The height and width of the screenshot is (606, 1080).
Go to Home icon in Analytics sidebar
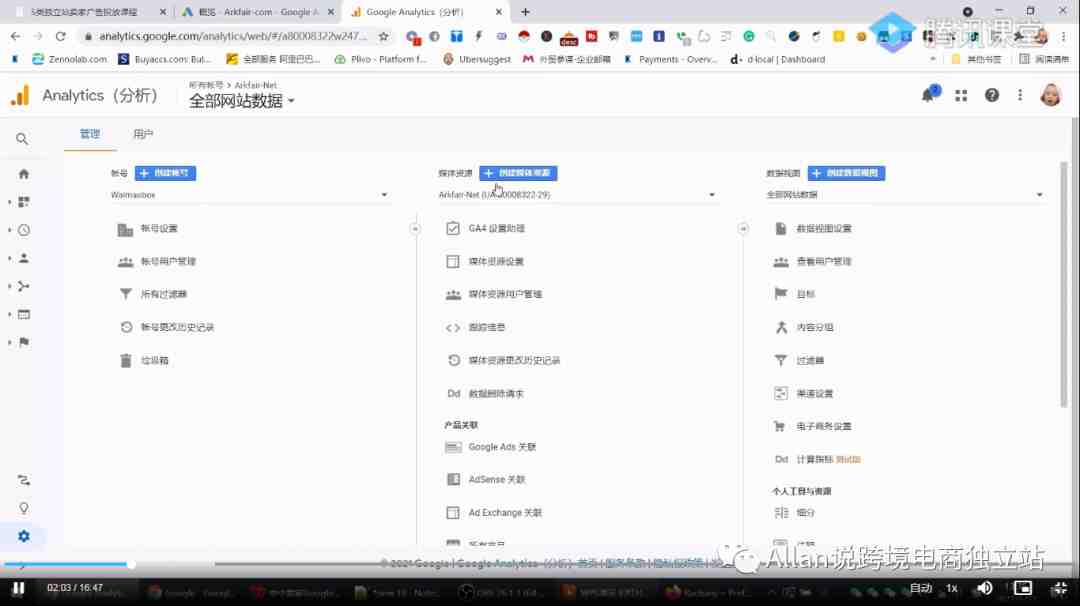(23, 174)
